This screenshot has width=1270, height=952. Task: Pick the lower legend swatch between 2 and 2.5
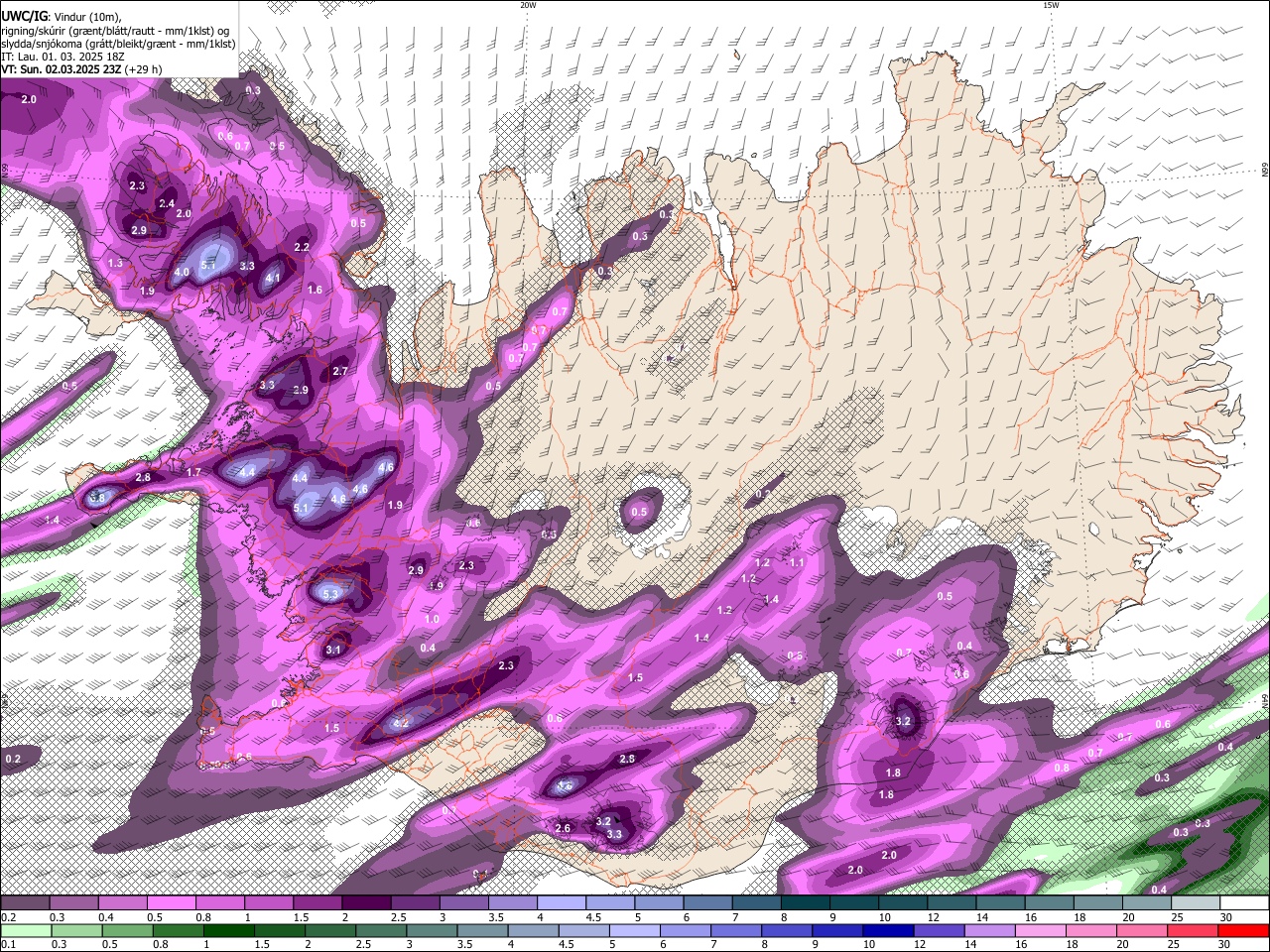click(331, 931)
